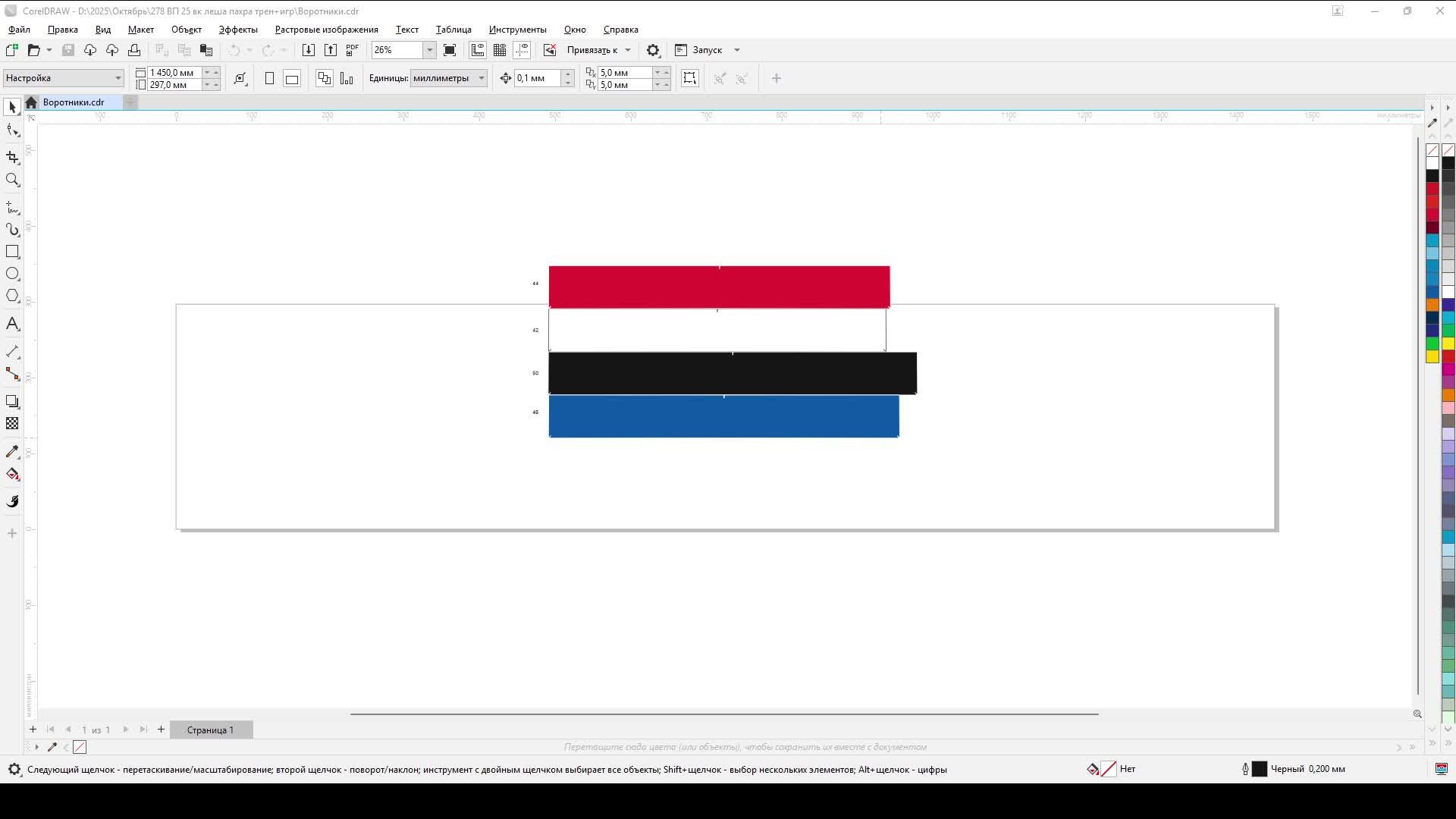Select the Ellipse tool
1456x819 pixels.
tap(12, 274)
